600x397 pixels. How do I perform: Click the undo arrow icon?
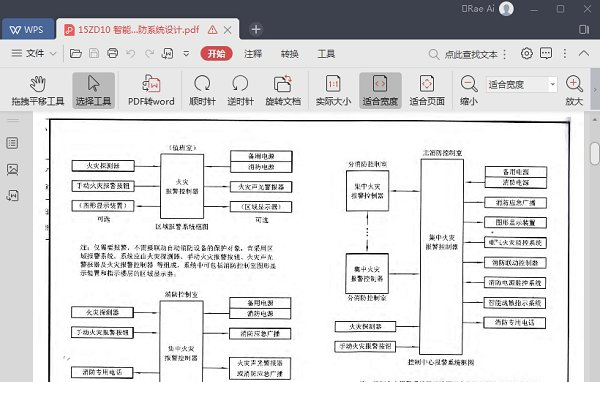[x=130, y=54]
